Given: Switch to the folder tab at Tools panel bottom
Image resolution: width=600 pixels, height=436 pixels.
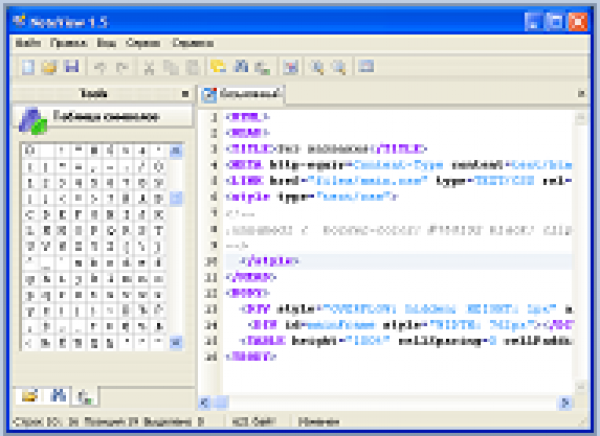Looking at the screenshot, I should pyautogui.click(x=31, y=395).
